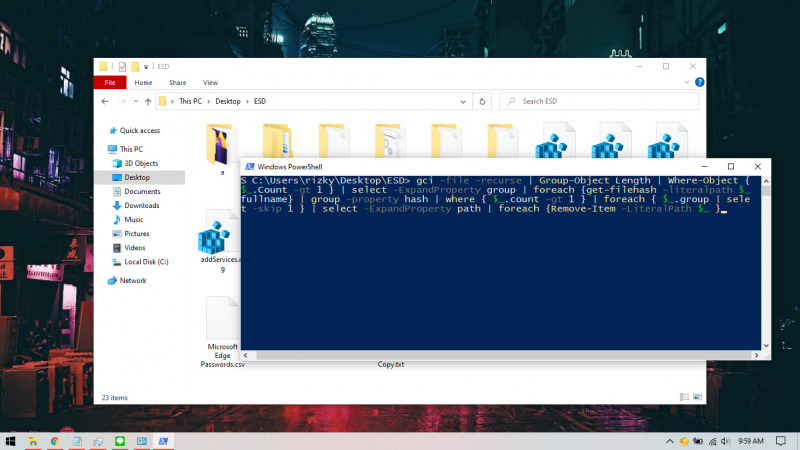Refresh the ESD folder view

point(482,102)
